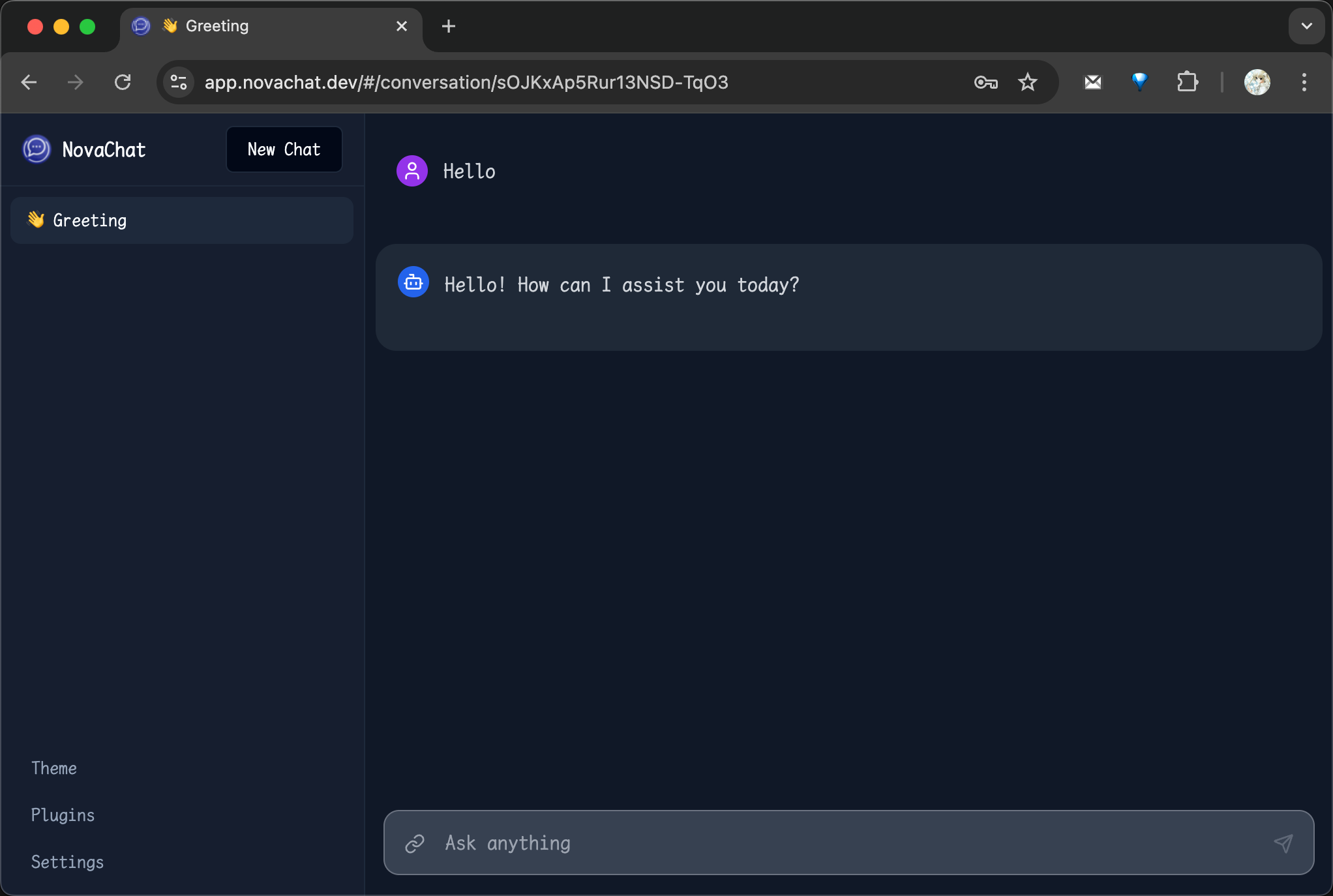Click the email envelope extension icon
This screenshot has width=1333, height=896.
[x=1093, y=82]
